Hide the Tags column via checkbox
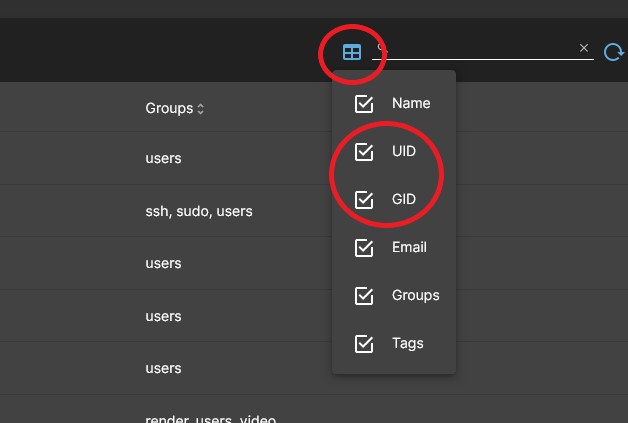Screen dimensions: 628x423 click(364, 343)
